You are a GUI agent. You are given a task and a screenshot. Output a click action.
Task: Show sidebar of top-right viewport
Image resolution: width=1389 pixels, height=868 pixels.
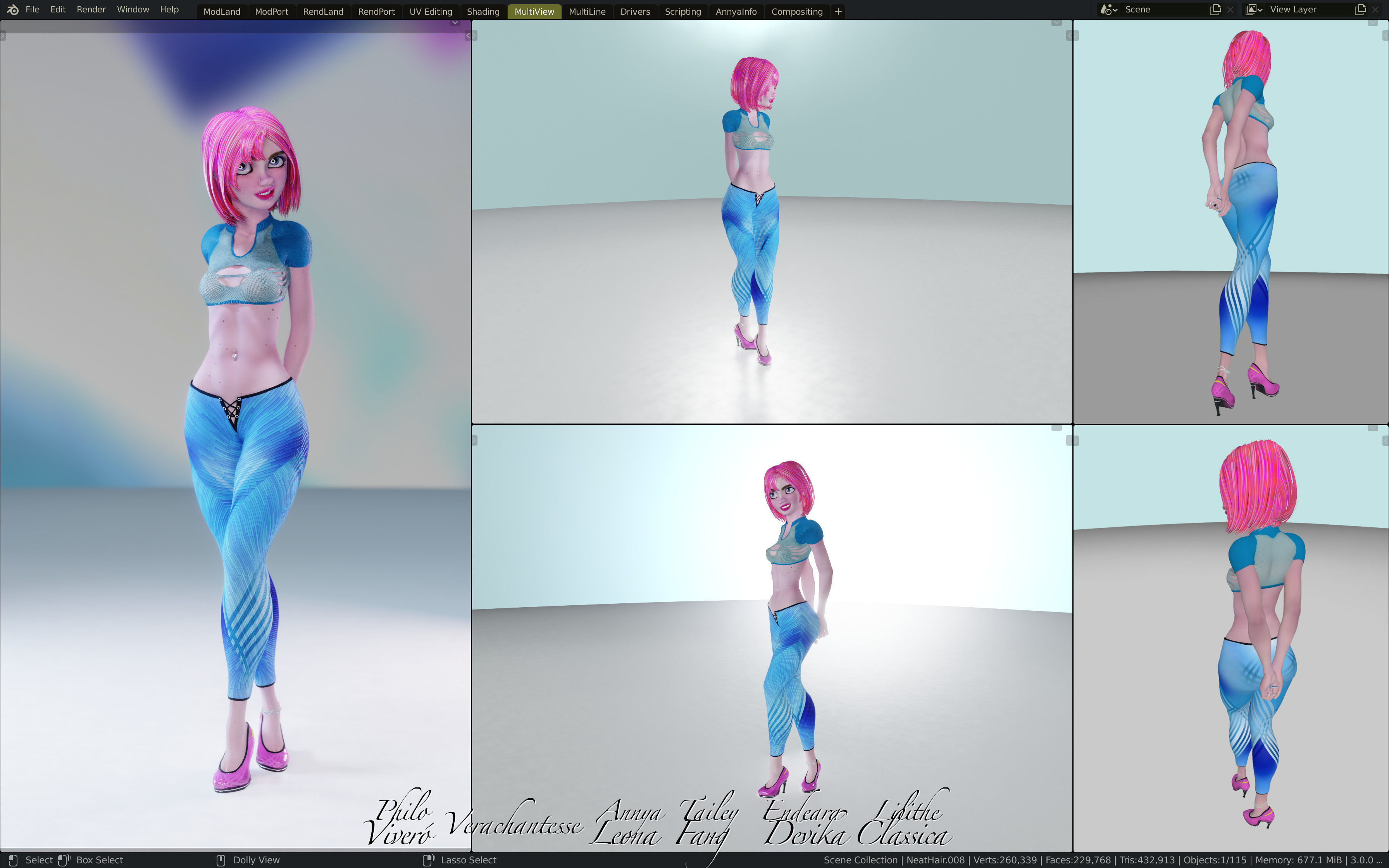(1386, 36)
